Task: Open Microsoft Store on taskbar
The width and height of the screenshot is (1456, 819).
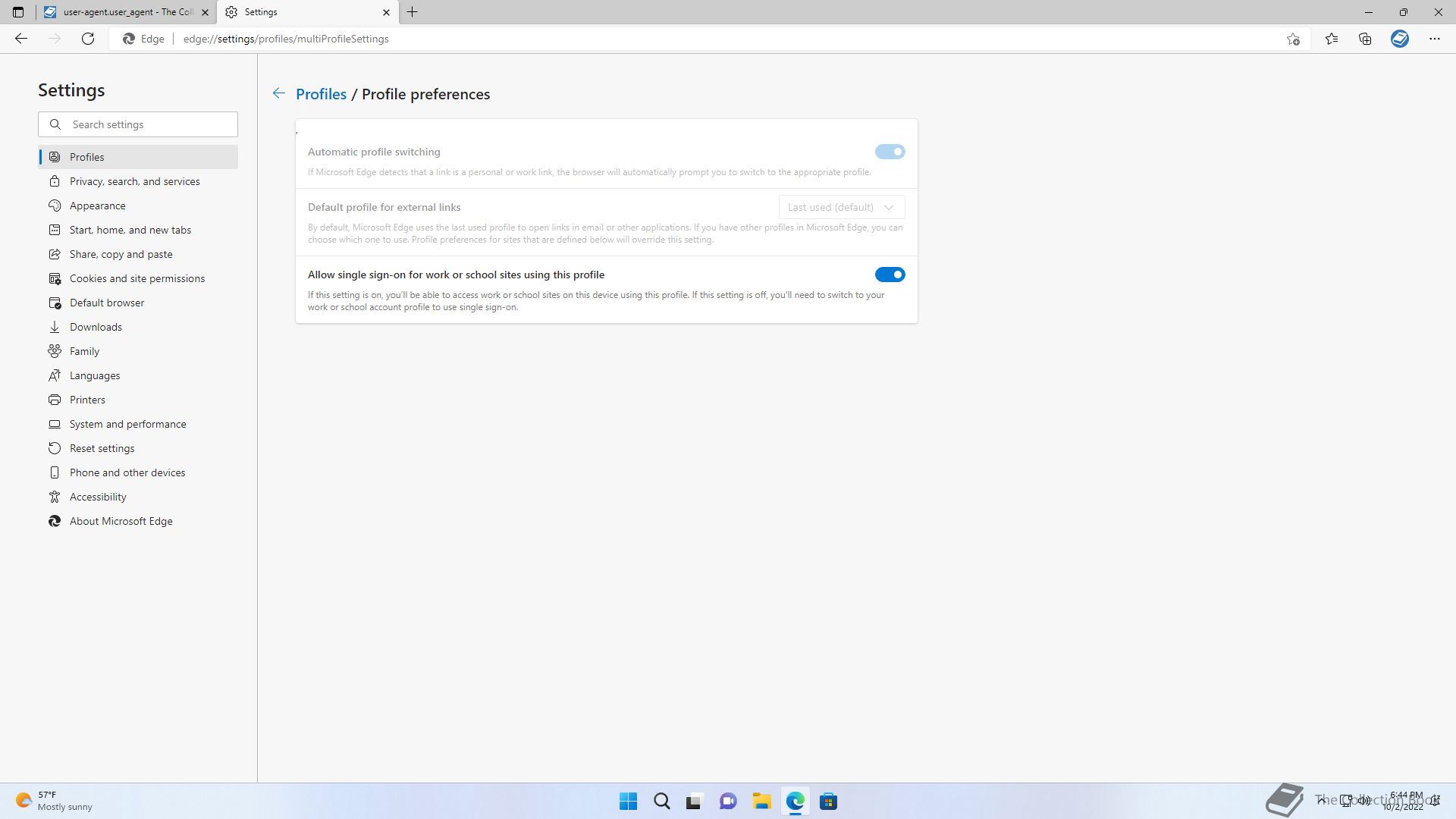Action: coord(828,801)
